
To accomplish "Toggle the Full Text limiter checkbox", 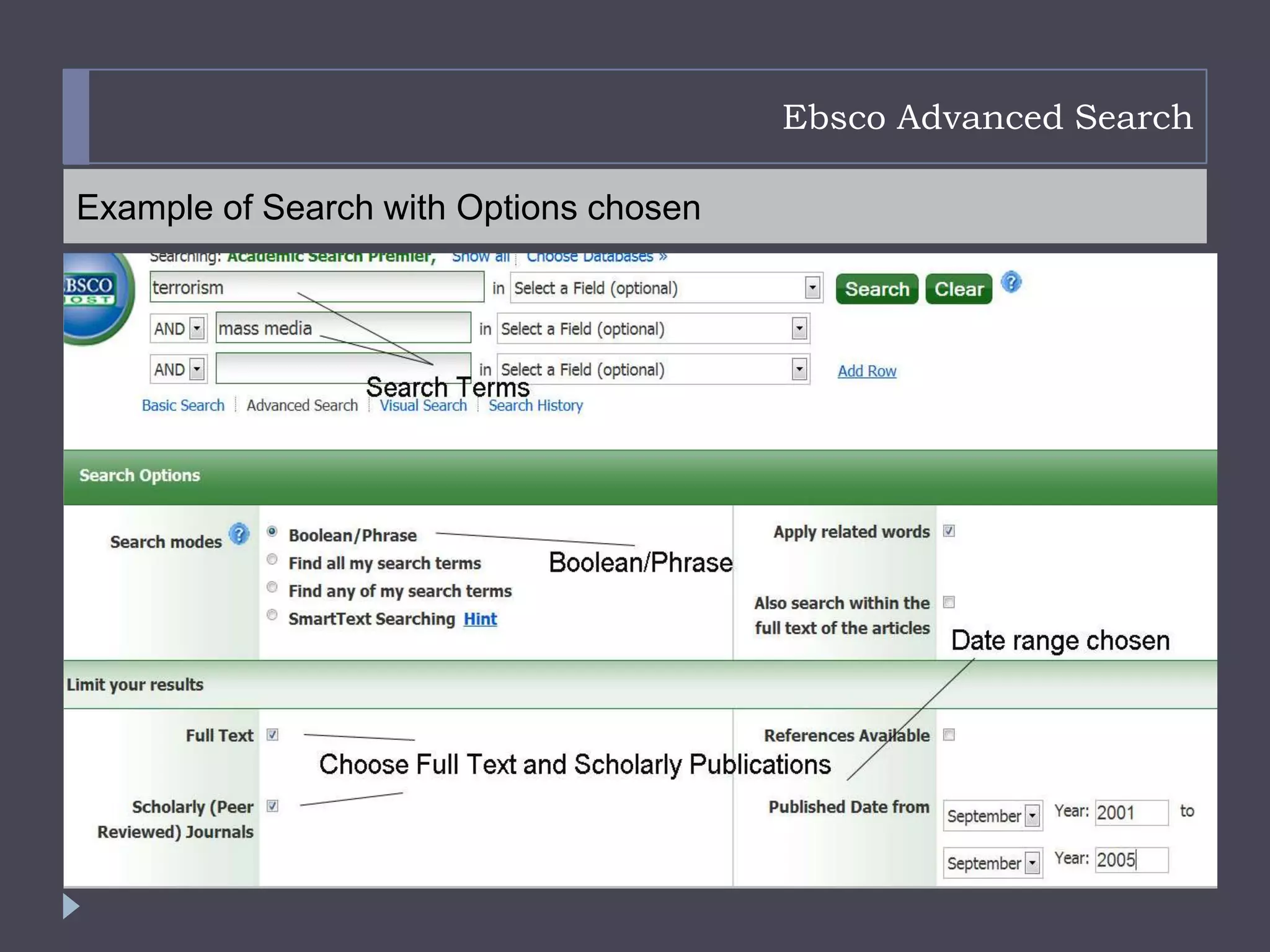I will tap(272, 735).
